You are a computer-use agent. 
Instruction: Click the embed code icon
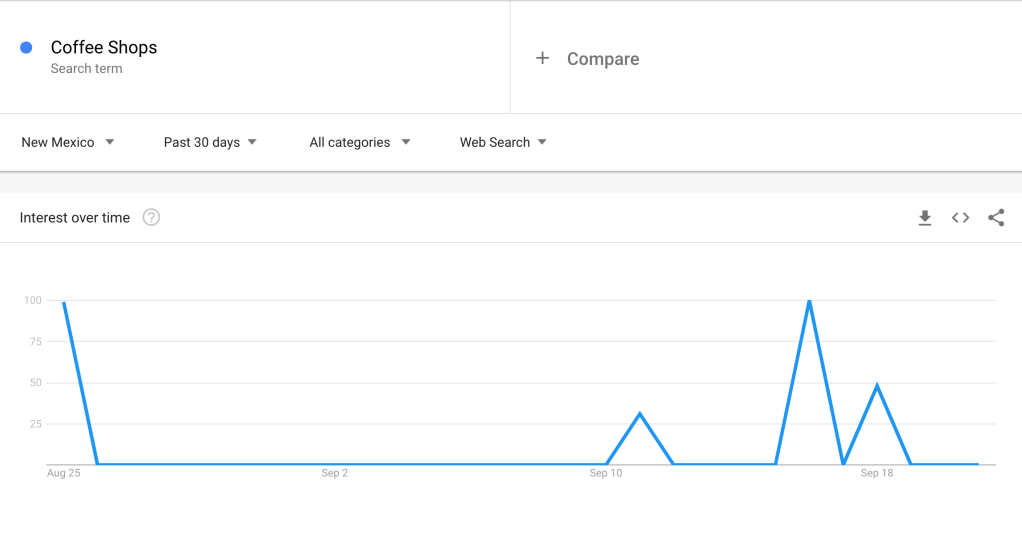960,218
